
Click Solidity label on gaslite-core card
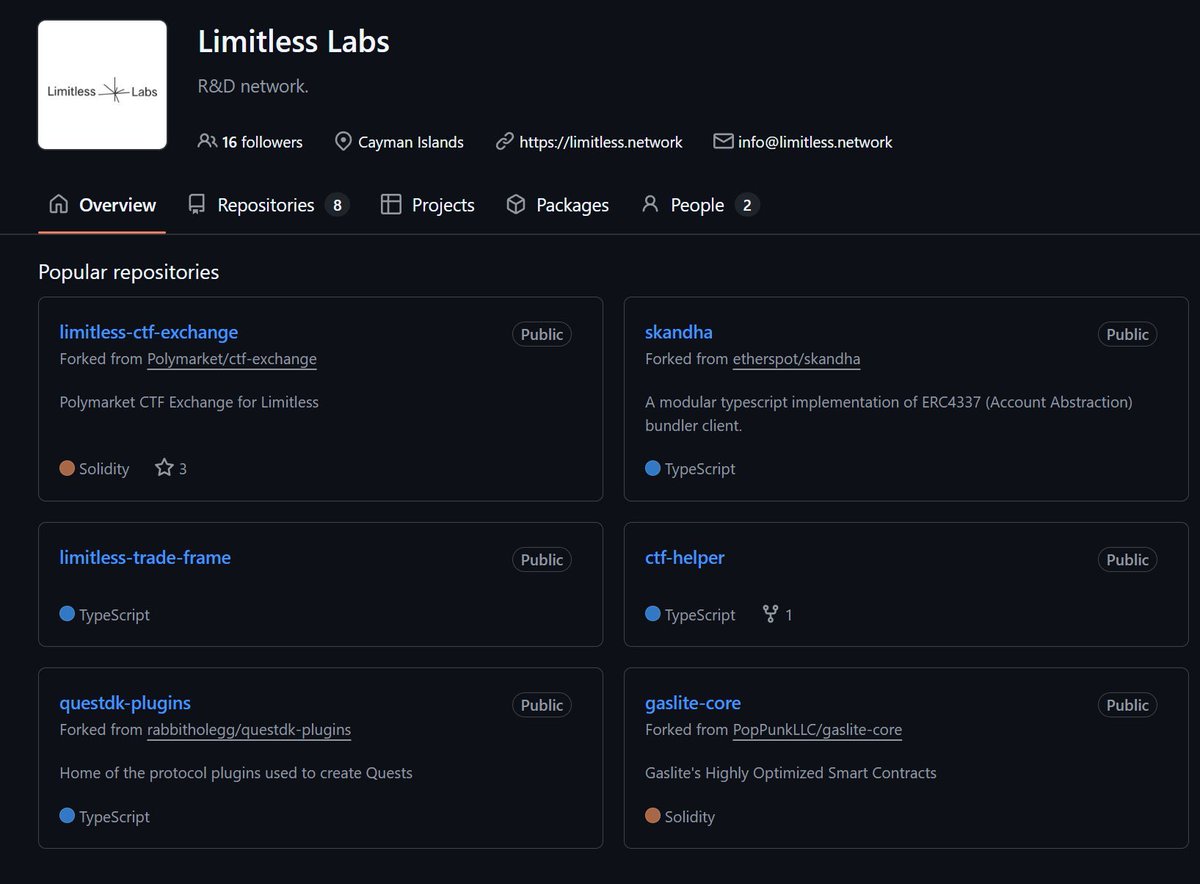[690, 817]
